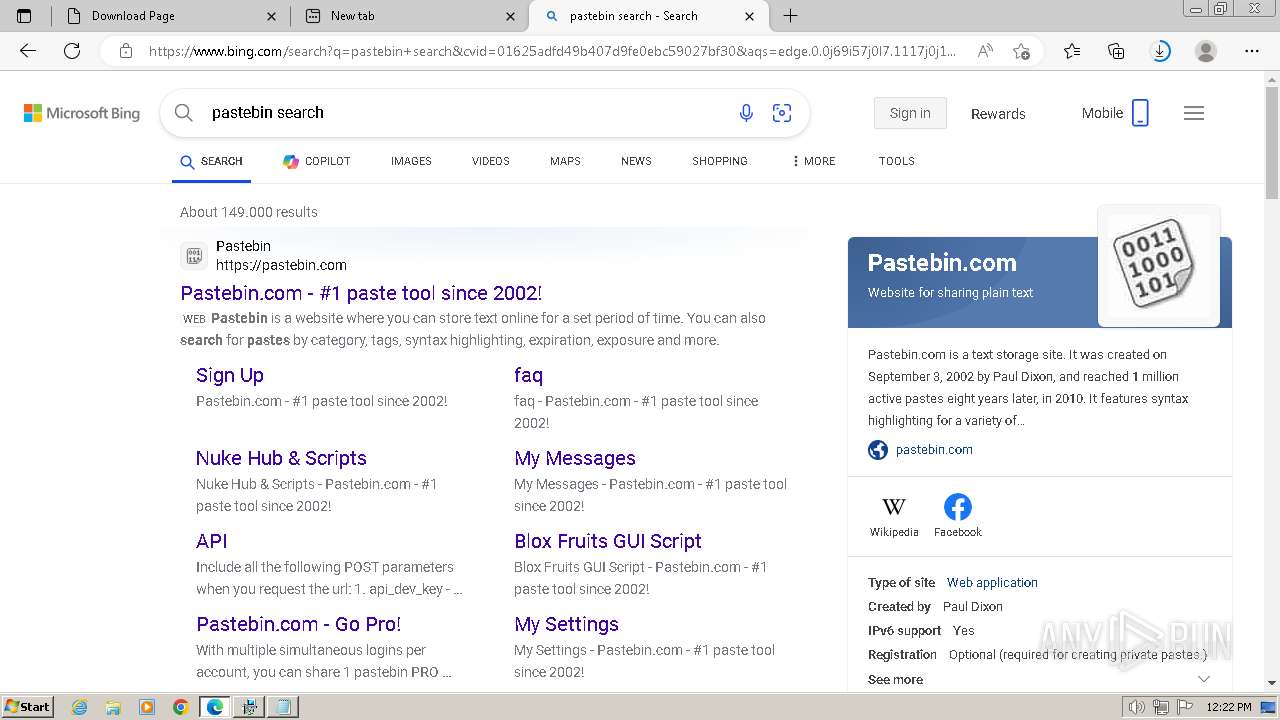Open the API sitelink

[212, 541]
